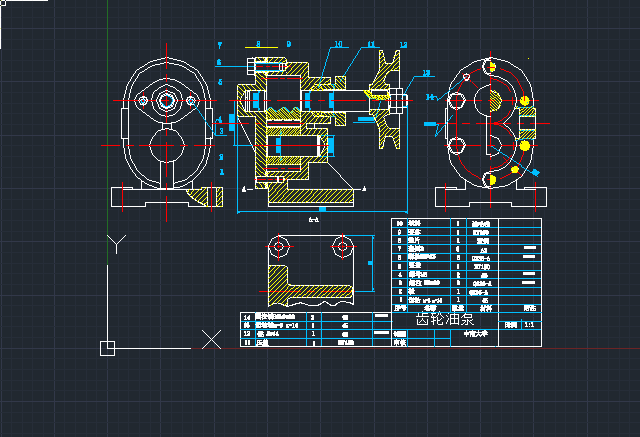This screenshot has width=640, height=437.
Task: Select part callout number 13
Action: pyautogui.click(x=426, y=73)
